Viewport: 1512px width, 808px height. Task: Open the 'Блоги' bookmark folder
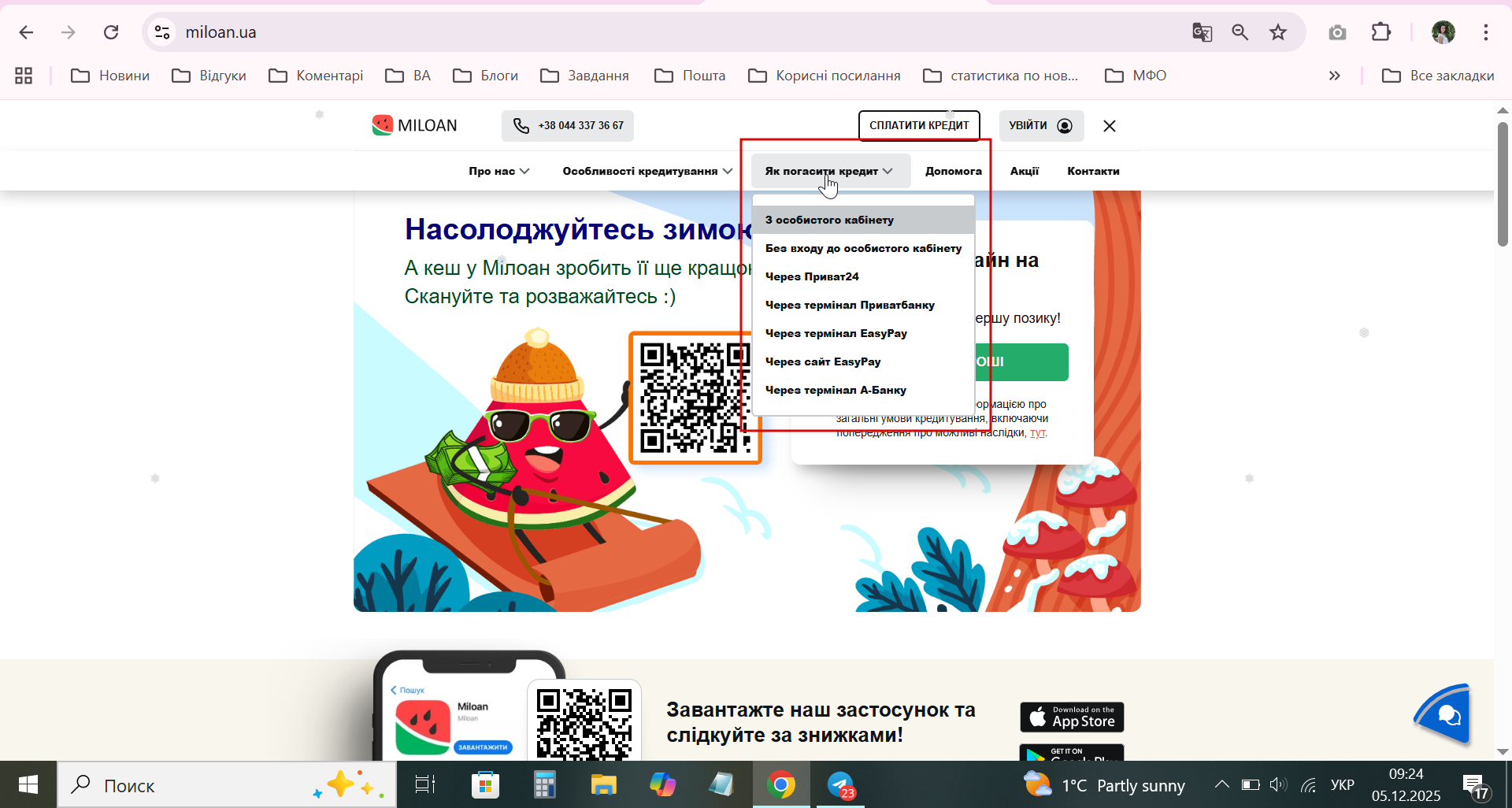click(486, 76)
